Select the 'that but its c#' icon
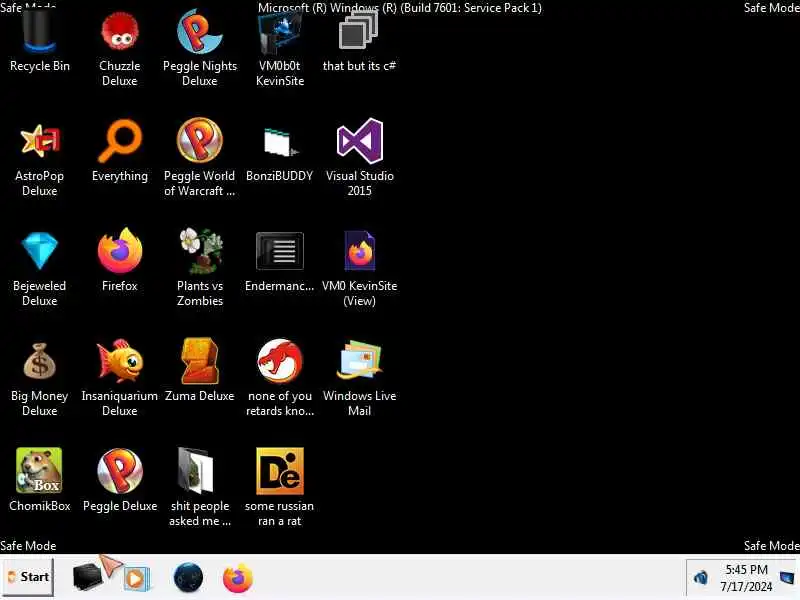The width and height of the screenshot is (800, 600). tap(359, 32)
